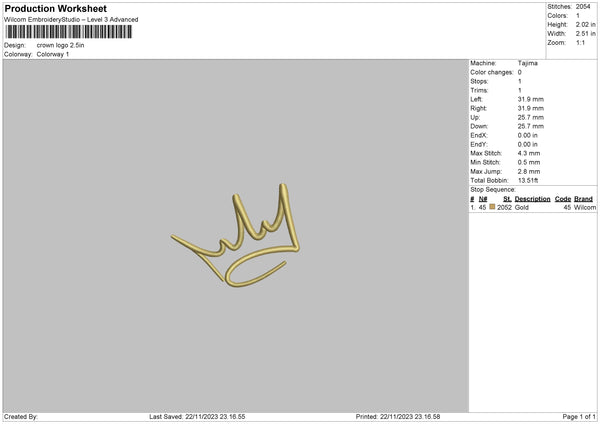
Task: Click the Stop Sequence heading
Action: (x=493, y=190)
